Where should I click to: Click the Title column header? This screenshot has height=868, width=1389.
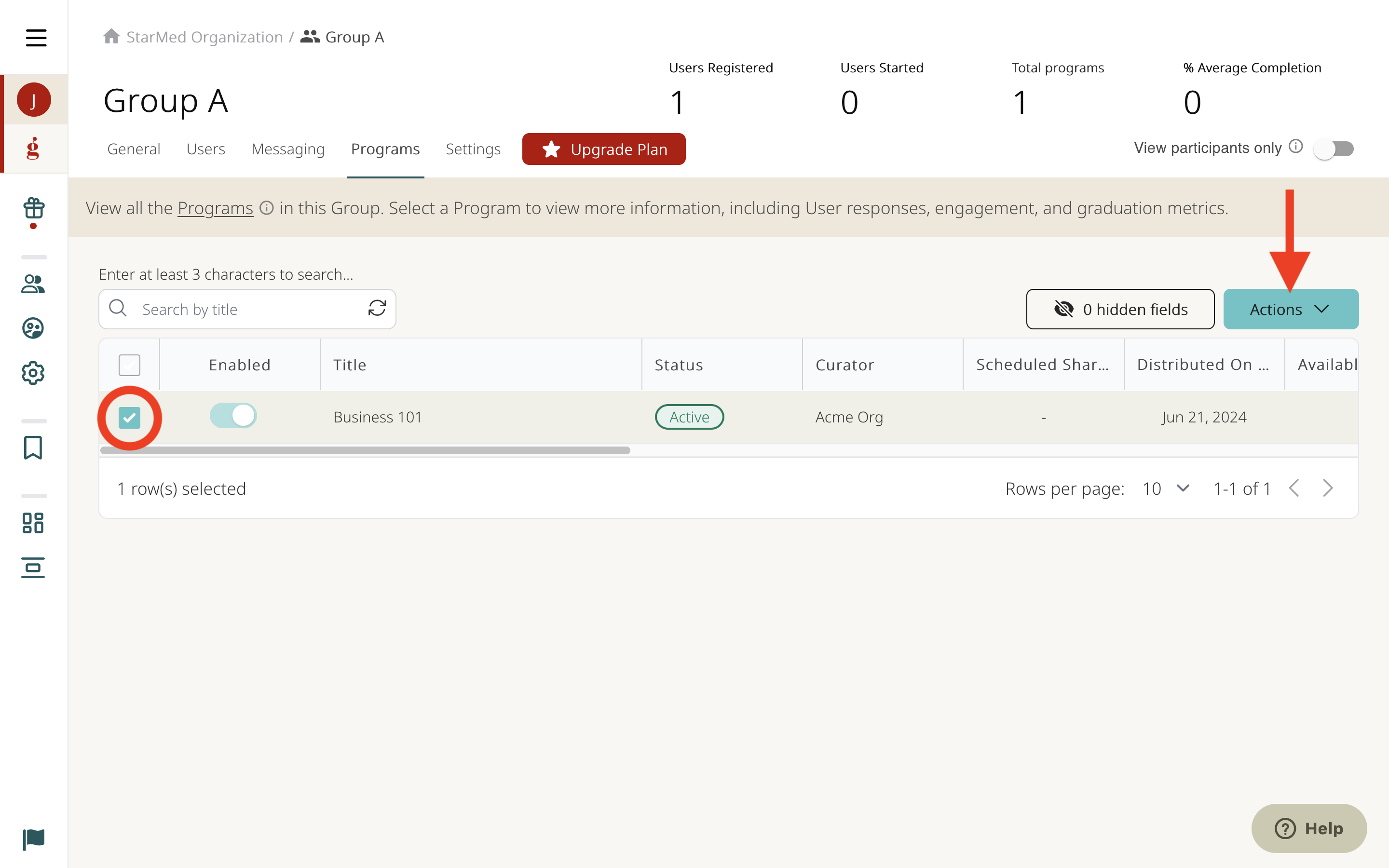(481, 365)
